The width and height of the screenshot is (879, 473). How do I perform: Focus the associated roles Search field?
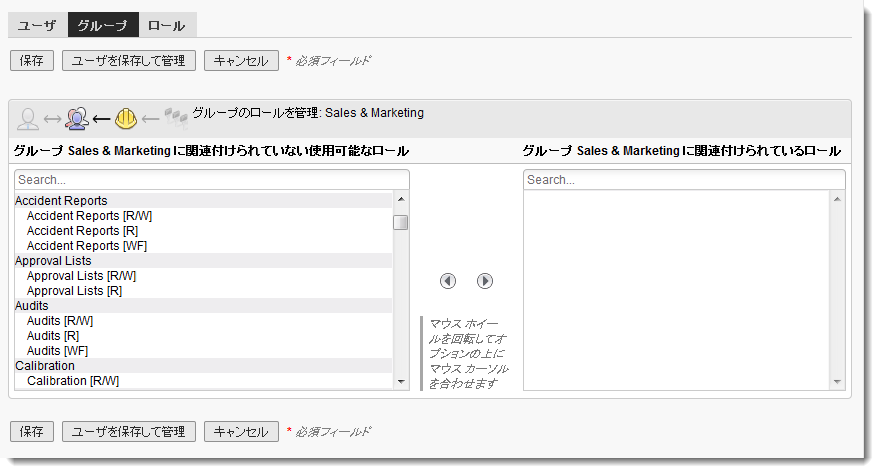[x=684, y=180]
